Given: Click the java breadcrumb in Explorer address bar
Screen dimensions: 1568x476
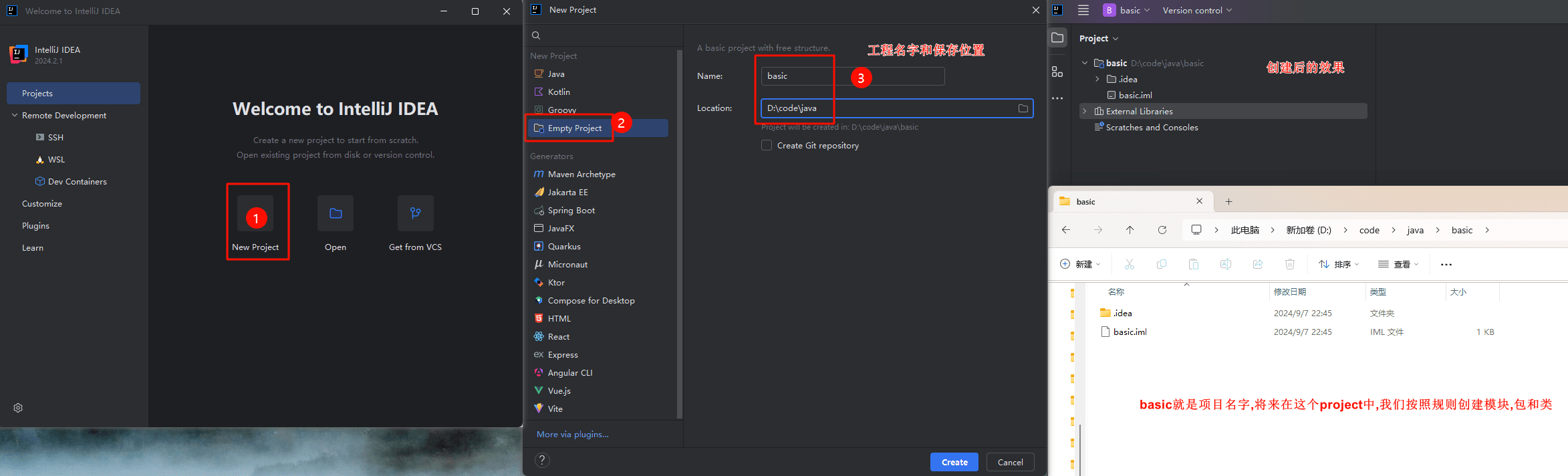Looking at the screenshot, I should pos(1416,230).
